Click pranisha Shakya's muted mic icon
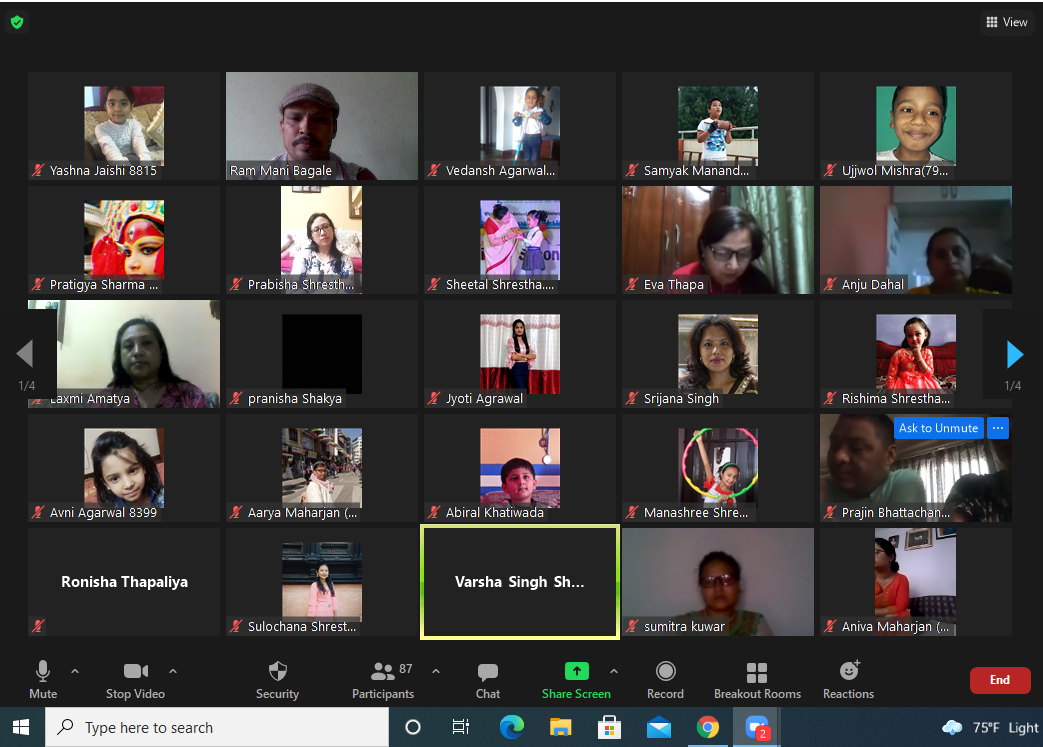Viewport: 1043px width, 747px height. 236,398
